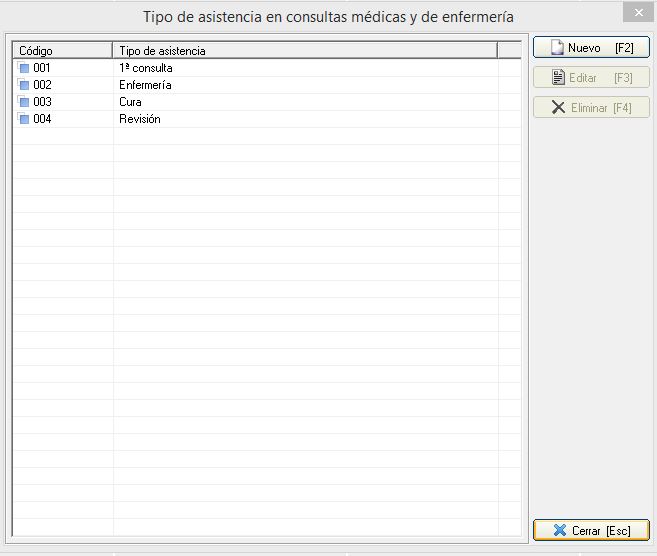The height and width of the screenshot is (556, 657).
Task: Click the blue icon beside code 003
Action: 24,102
